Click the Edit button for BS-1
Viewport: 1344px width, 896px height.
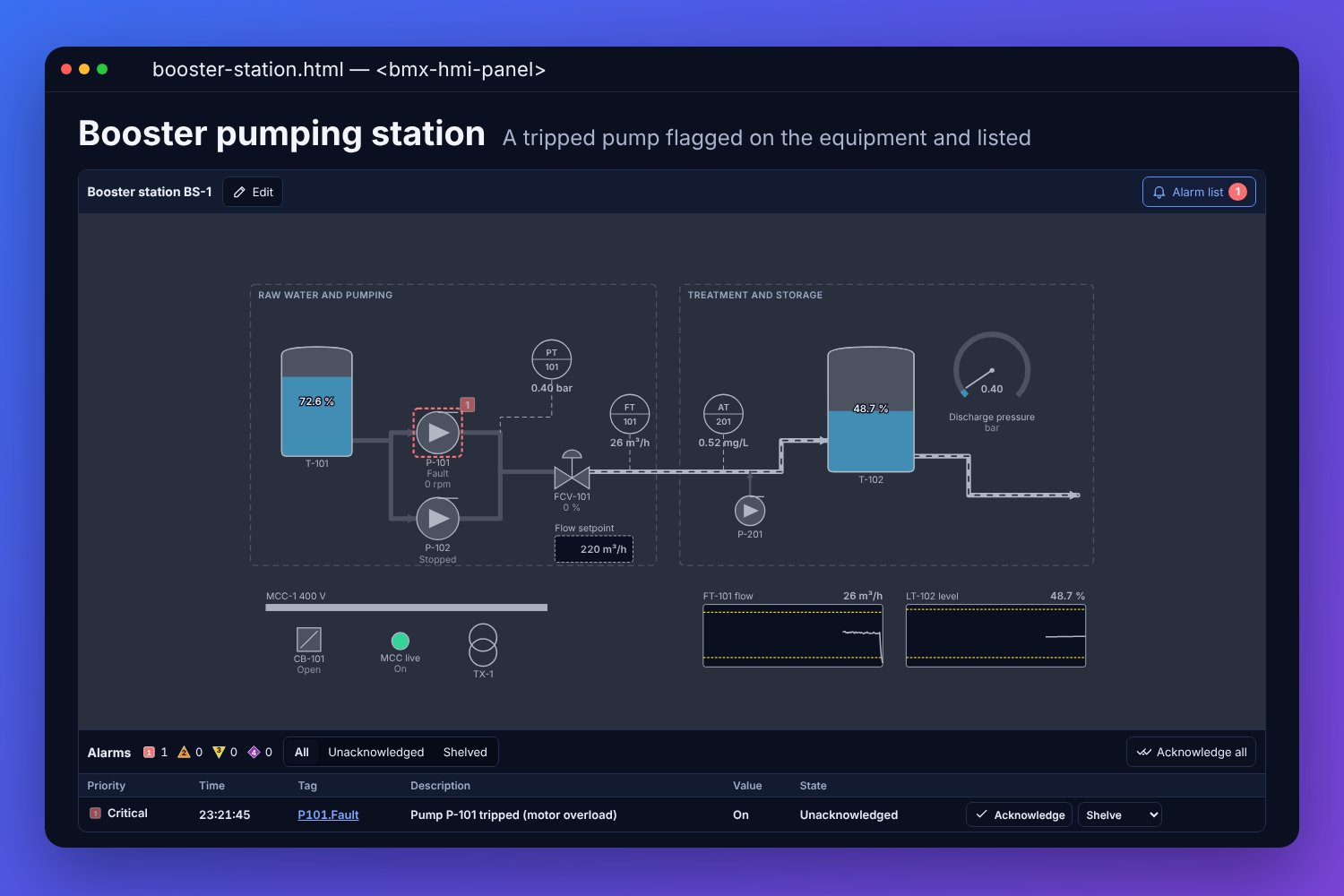[253, 192]
